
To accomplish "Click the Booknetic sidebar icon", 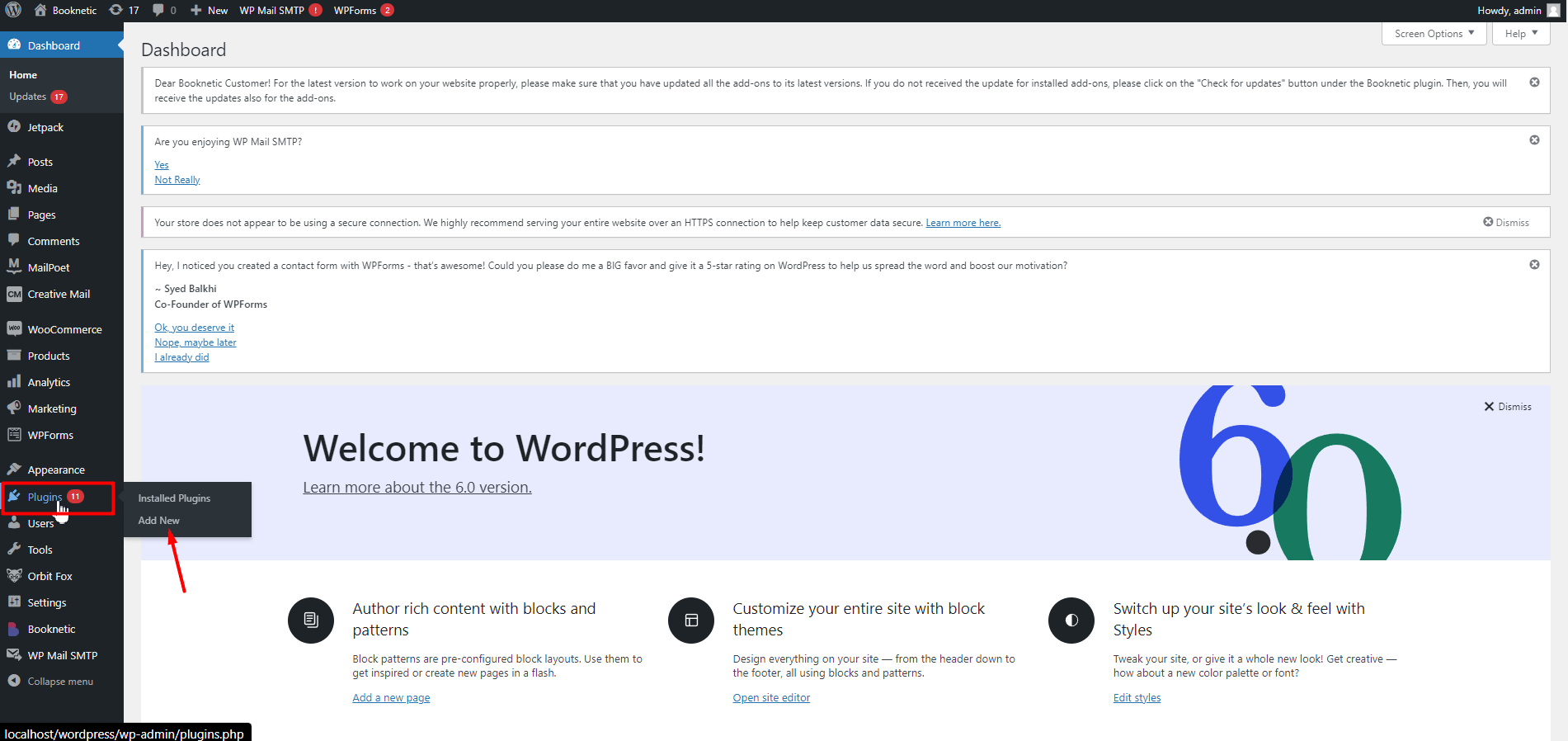I will click(x=13, y=629).
